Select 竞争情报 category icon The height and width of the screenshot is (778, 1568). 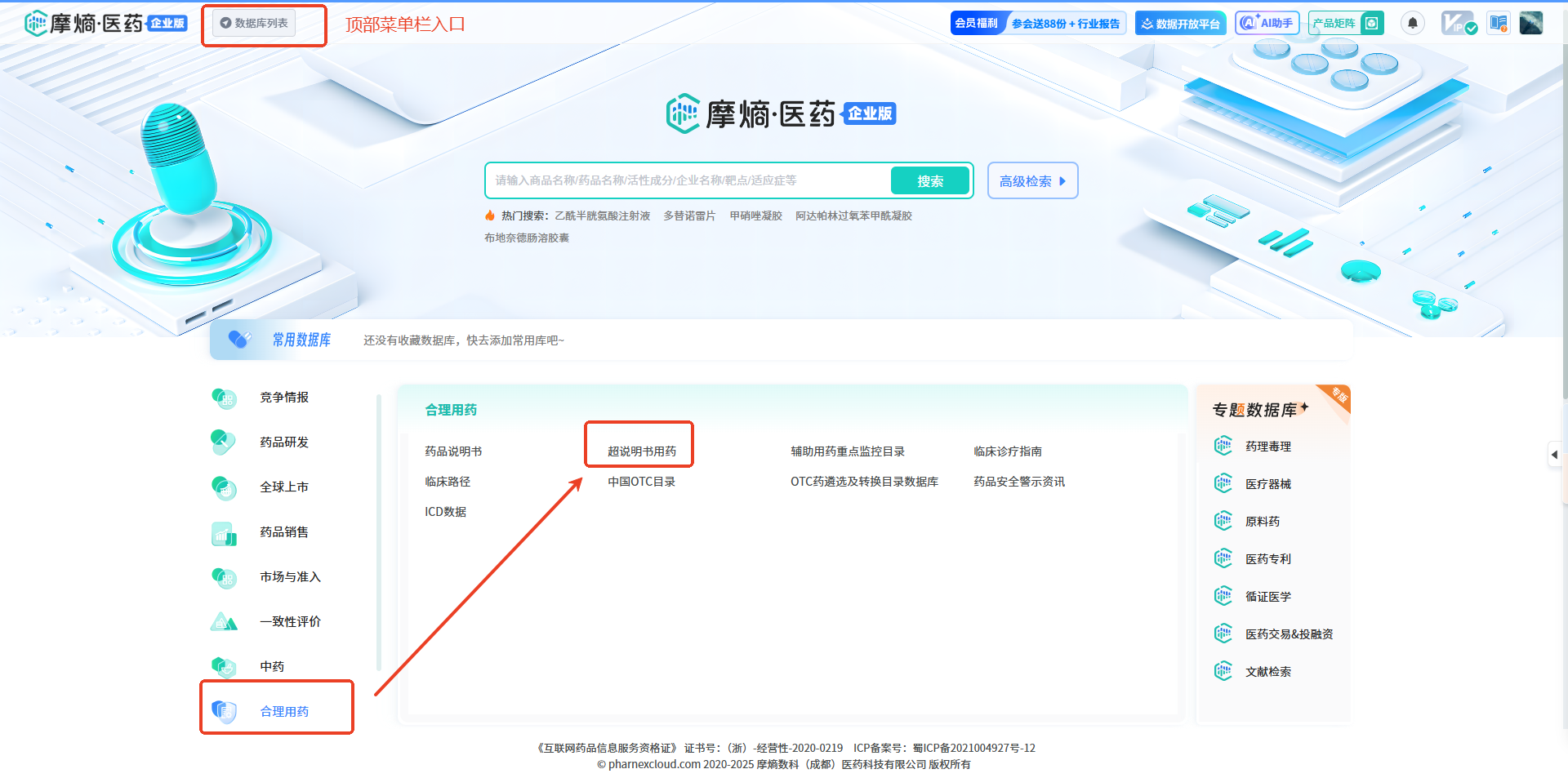coord(224,398)
